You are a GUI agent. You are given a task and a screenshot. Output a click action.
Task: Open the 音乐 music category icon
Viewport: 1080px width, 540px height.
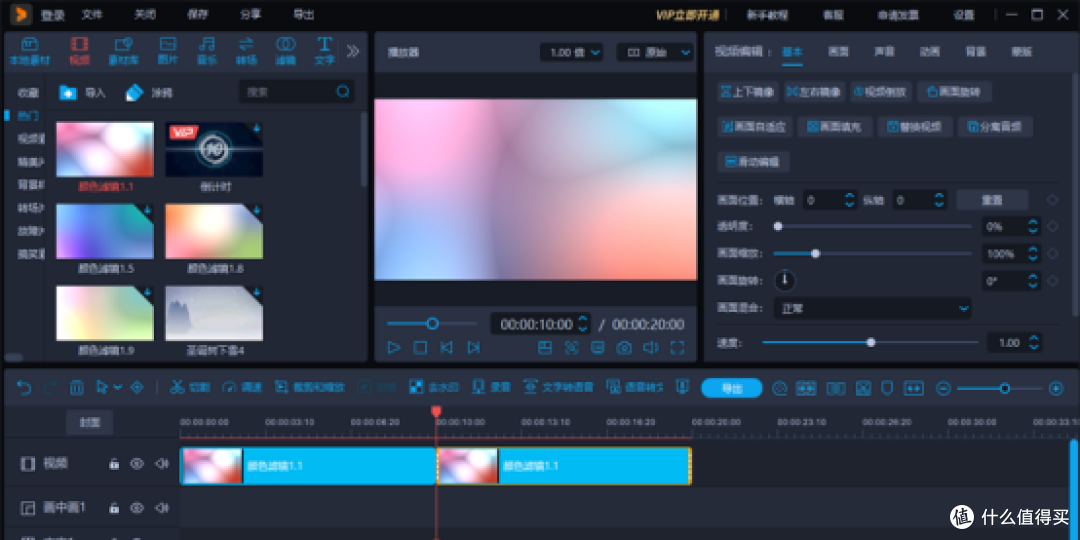point(207,51)
